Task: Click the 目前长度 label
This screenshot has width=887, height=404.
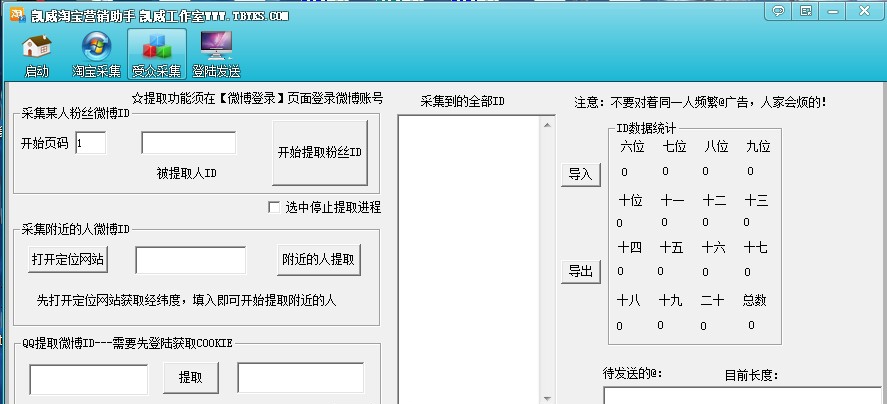Action: pyautogui.click(x=752, y=375)
